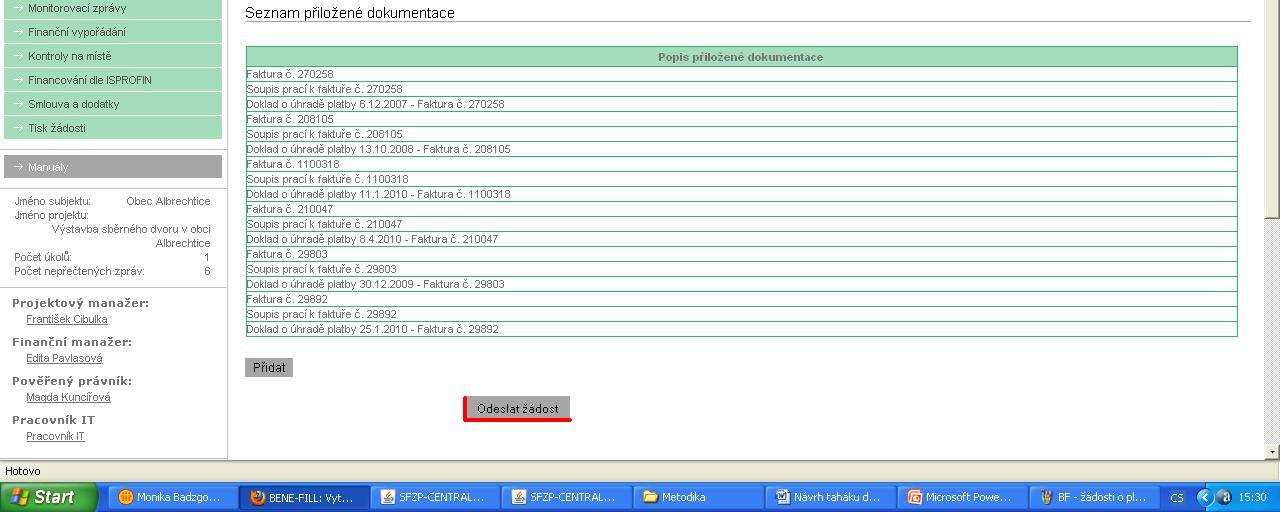Select row Soupis prací k faktuře č. 29892

[x=741, y=314]
